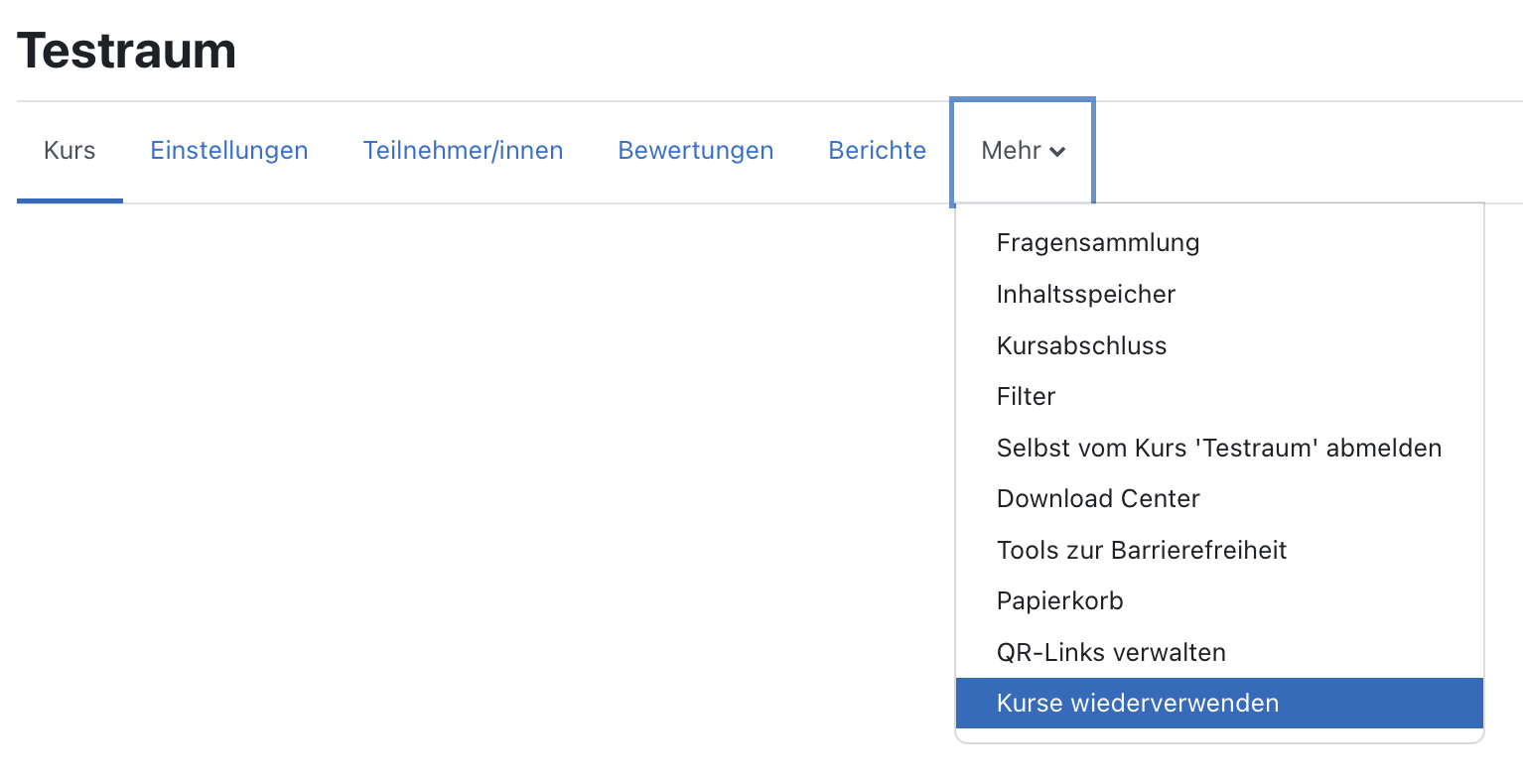Select the active Kurs navigation link

coord(69,150)
